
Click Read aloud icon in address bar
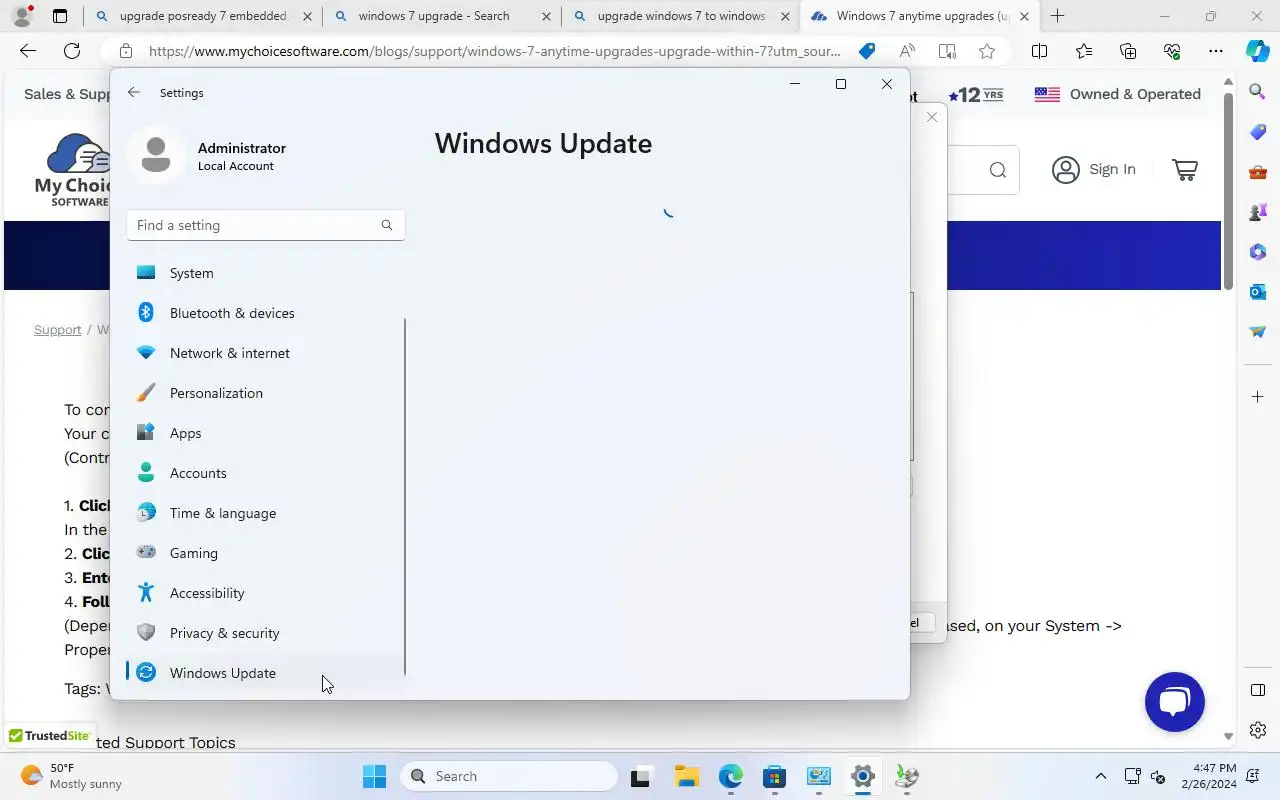pos(907,51)
